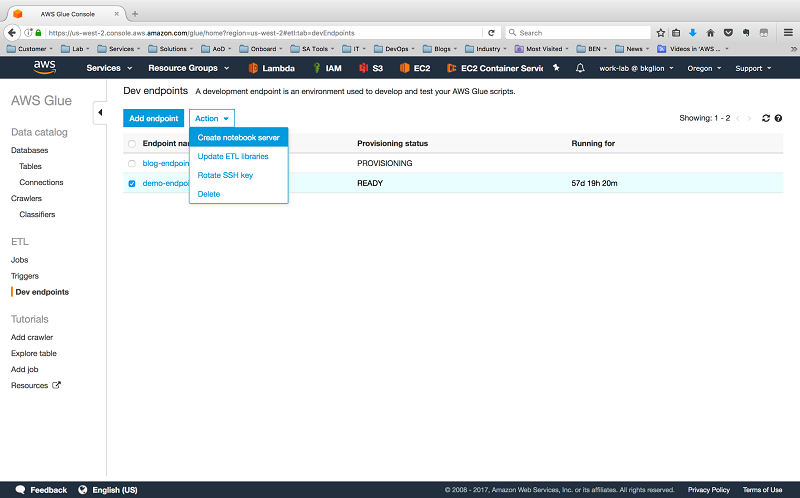Open the Connections sidebar link

click(41, 182)
